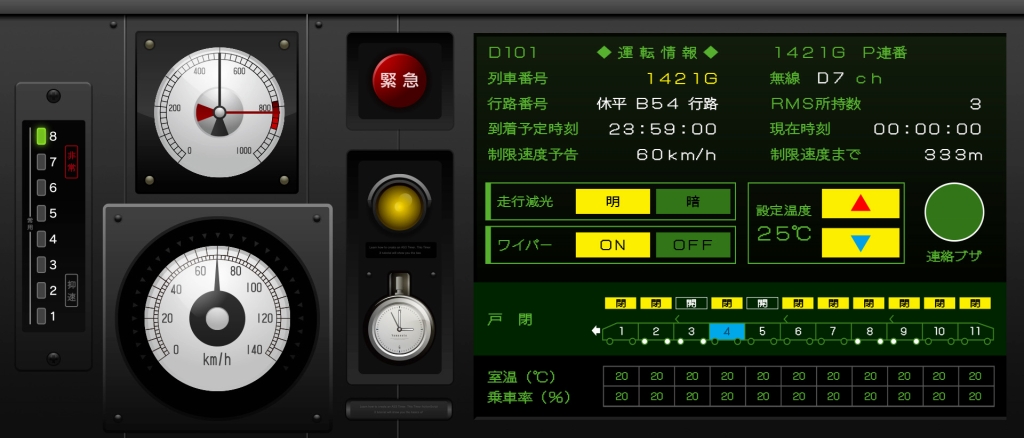
Task: Set 走行減光 to 明 (bright)
Action: pyautogui.click(x=613, y=202)
